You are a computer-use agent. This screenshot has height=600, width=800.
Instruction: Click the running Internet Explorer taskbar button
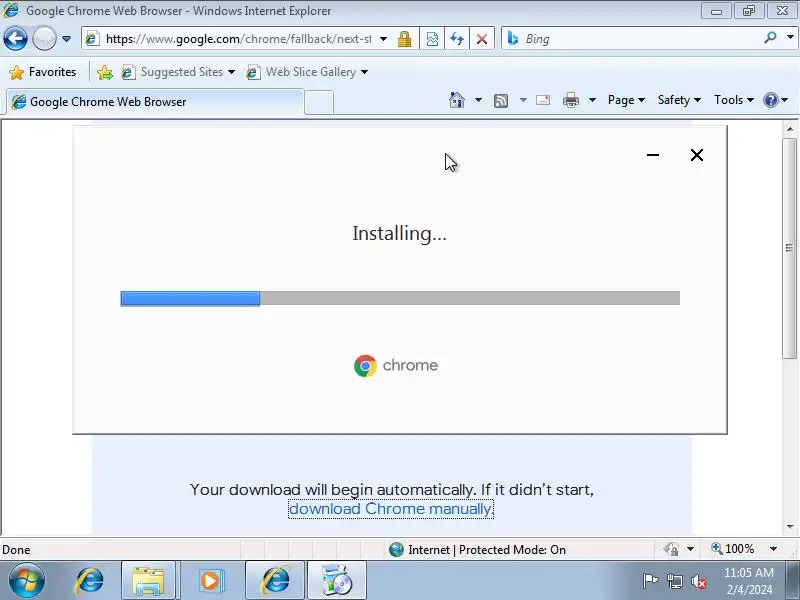(x=275, y=581)
